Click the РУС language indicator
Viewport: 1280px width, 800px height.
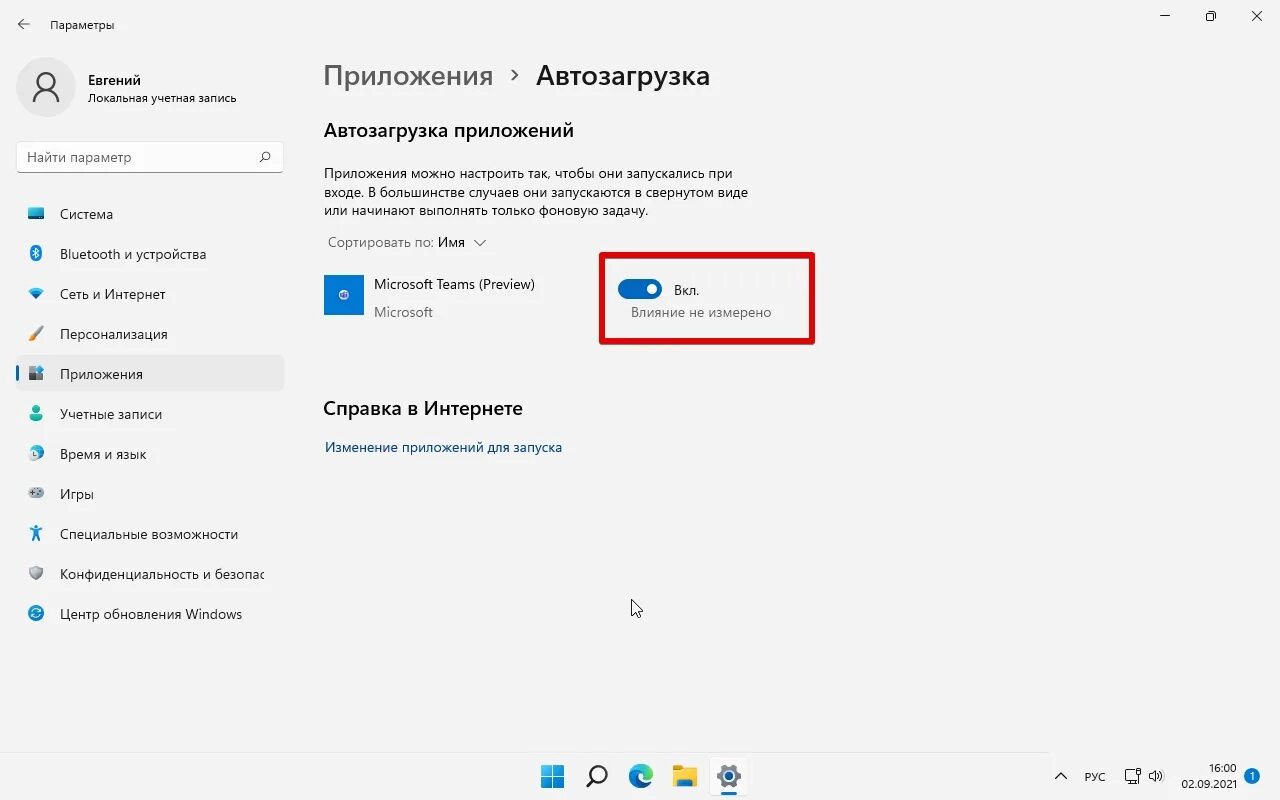coord(1095,777)
